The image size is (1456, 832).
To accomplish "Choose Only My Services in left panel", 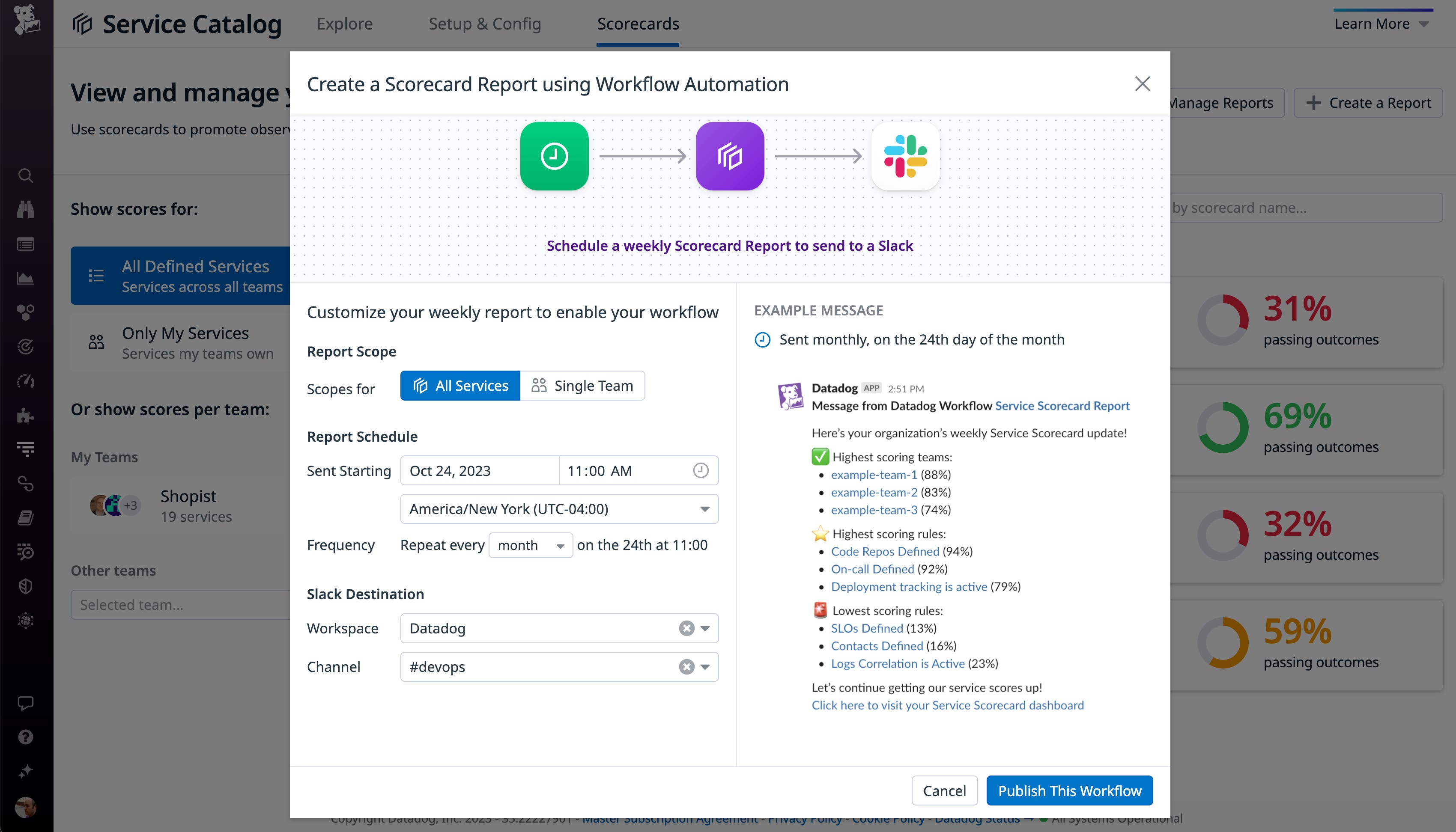I will 185,342.
